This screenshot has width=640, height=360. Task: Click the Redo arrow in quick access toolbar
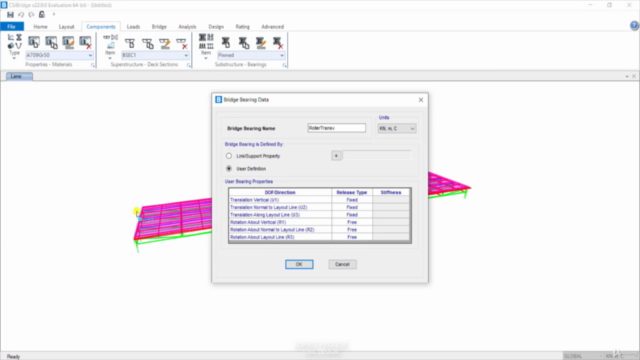click(31, 15)
